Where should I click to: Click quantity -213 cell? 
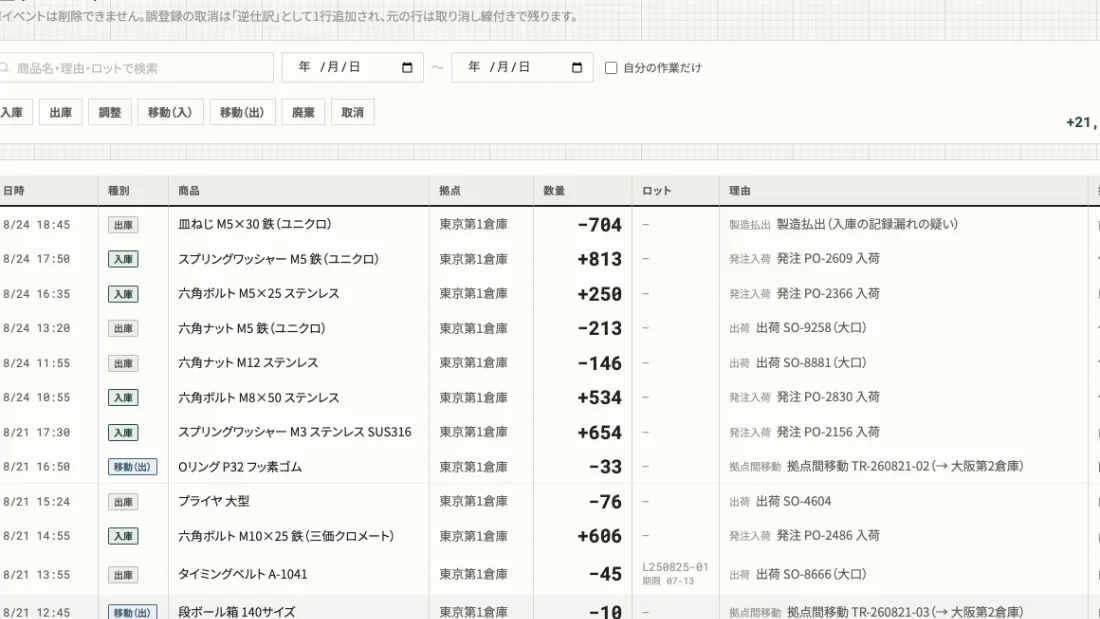(600, 328)
